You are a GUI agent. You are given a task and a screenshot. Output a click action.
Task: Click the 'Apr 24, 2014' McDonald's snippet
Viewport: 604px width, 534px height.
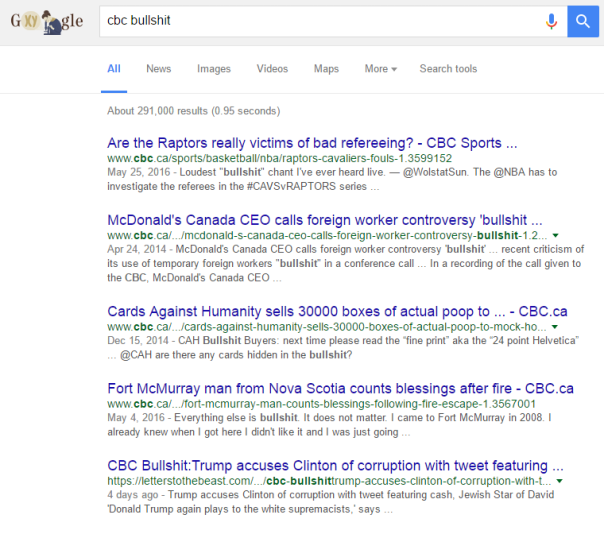coord(346,264)
